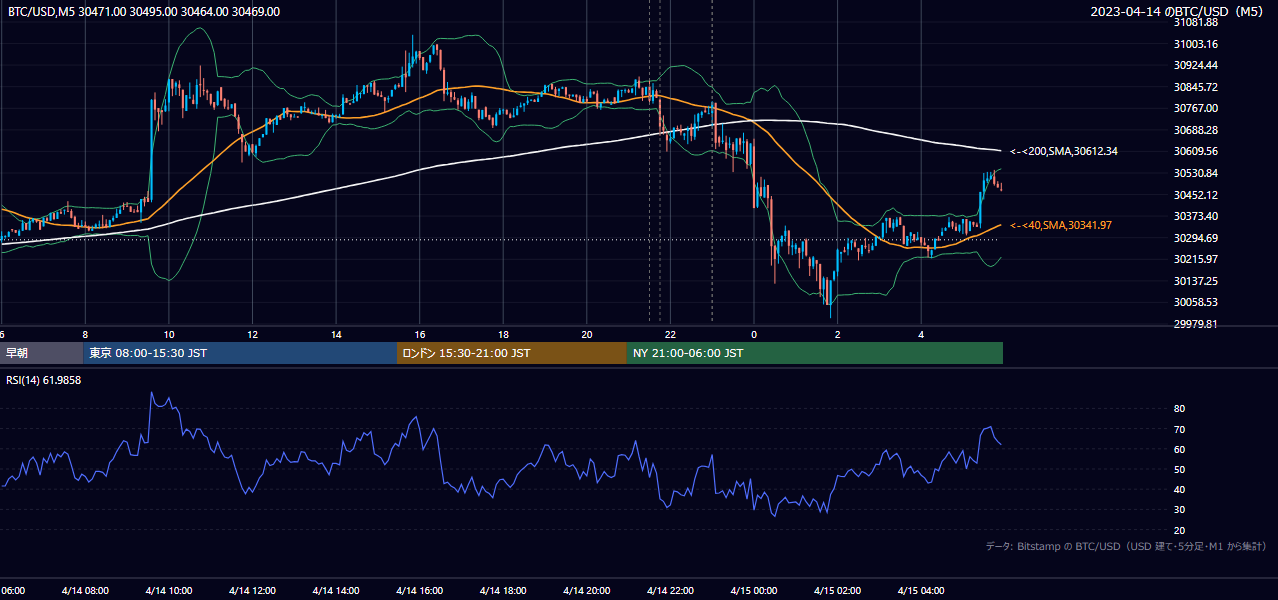Viewport: 1278px width, 600px height.
Task: Click price axis value 30845.72
Action: [x=1196, y=87]
